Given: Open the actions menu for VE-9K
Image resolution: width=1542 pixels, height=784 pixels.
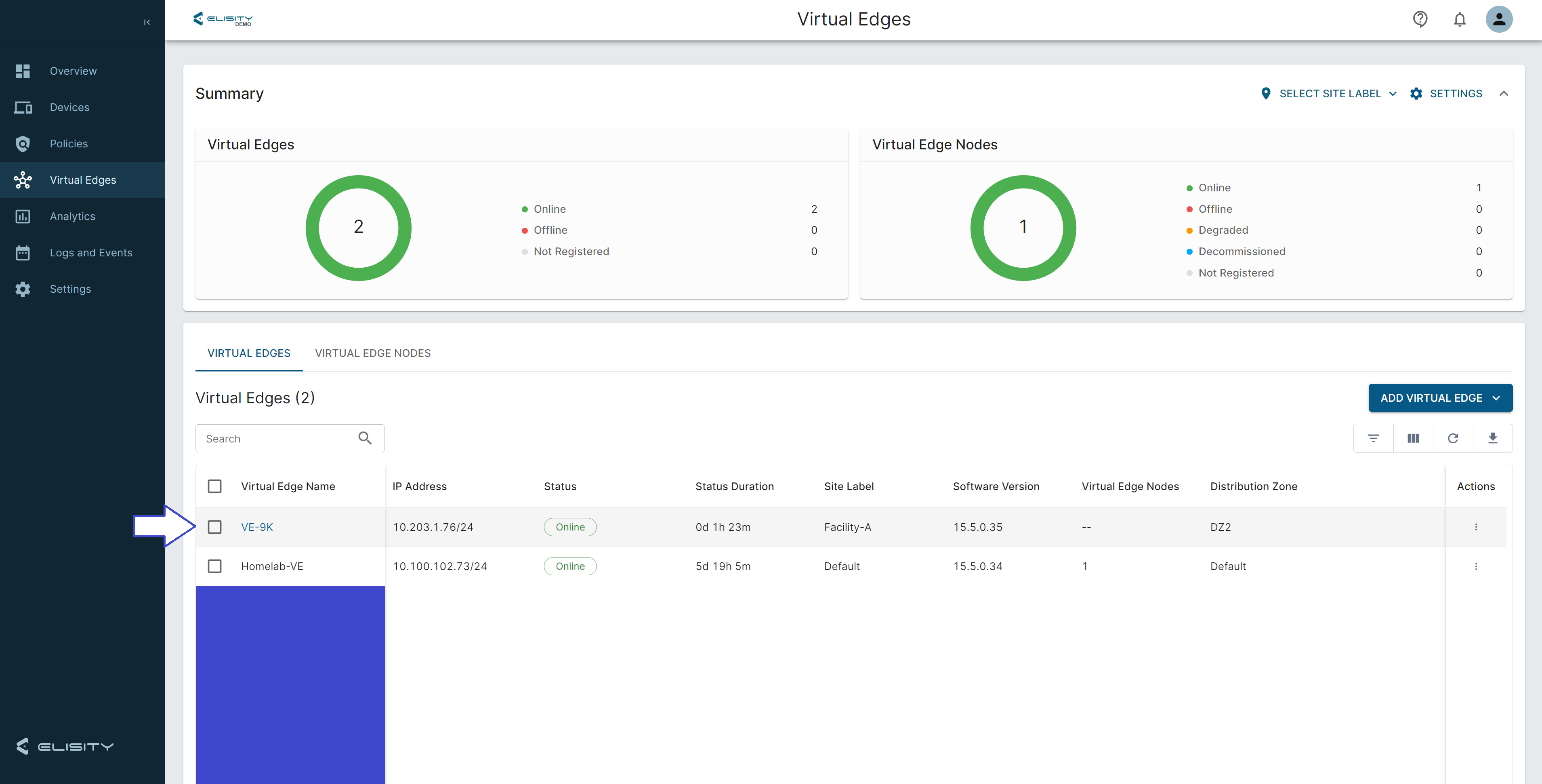Looking at the screenshot, I should (1475, 527).
